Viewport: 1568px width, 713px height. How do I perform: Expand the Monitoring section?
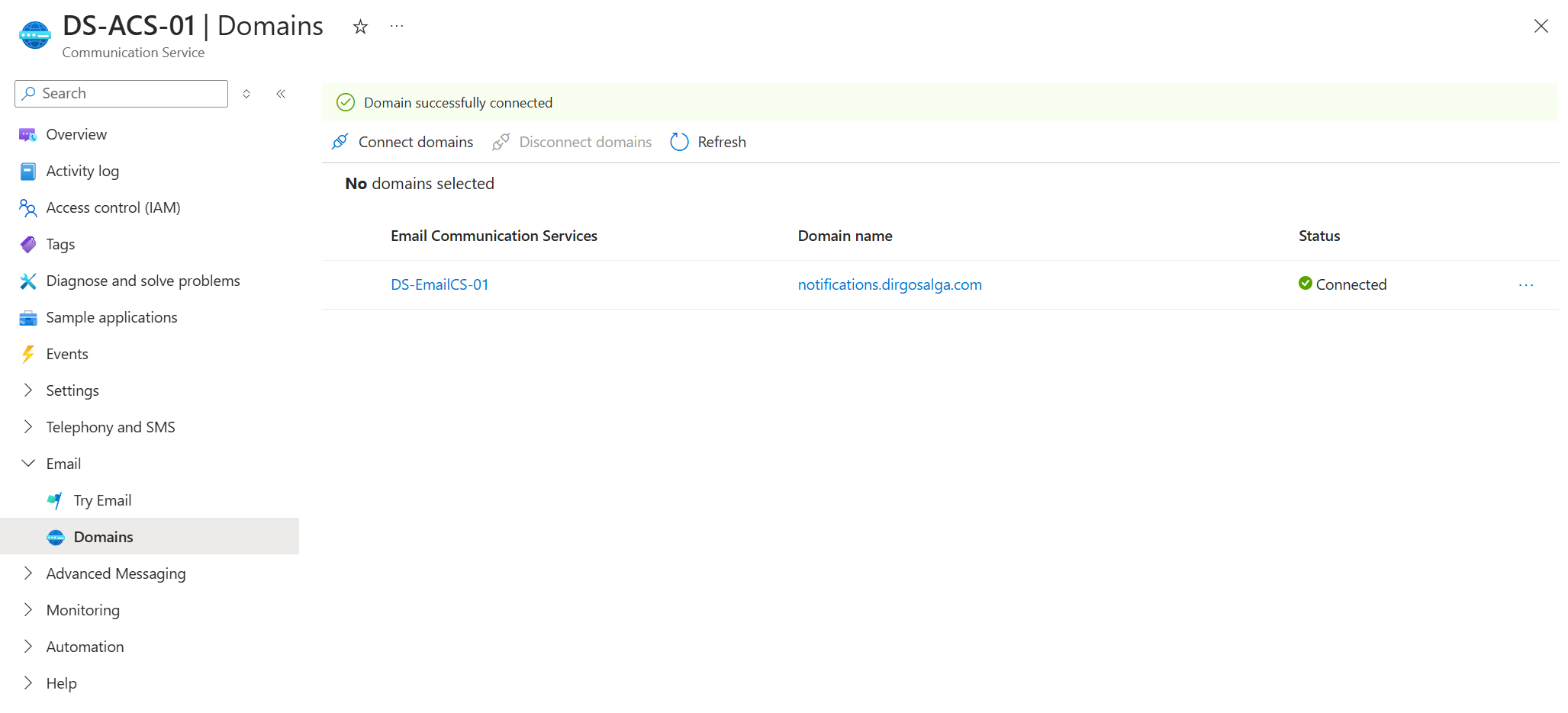28,610
